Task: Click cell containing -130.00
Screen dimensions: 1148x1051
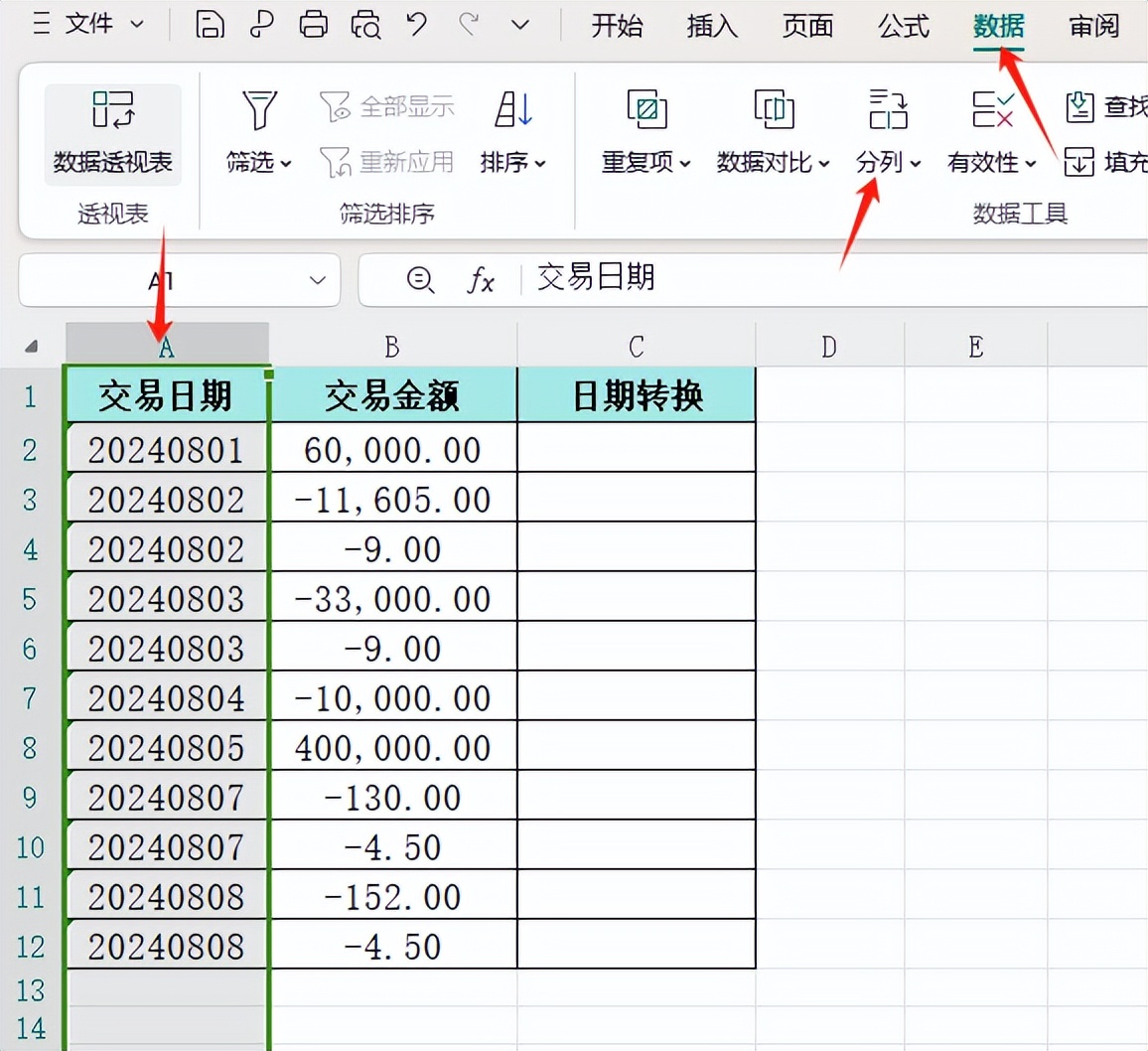Action: tap(393, 797)
